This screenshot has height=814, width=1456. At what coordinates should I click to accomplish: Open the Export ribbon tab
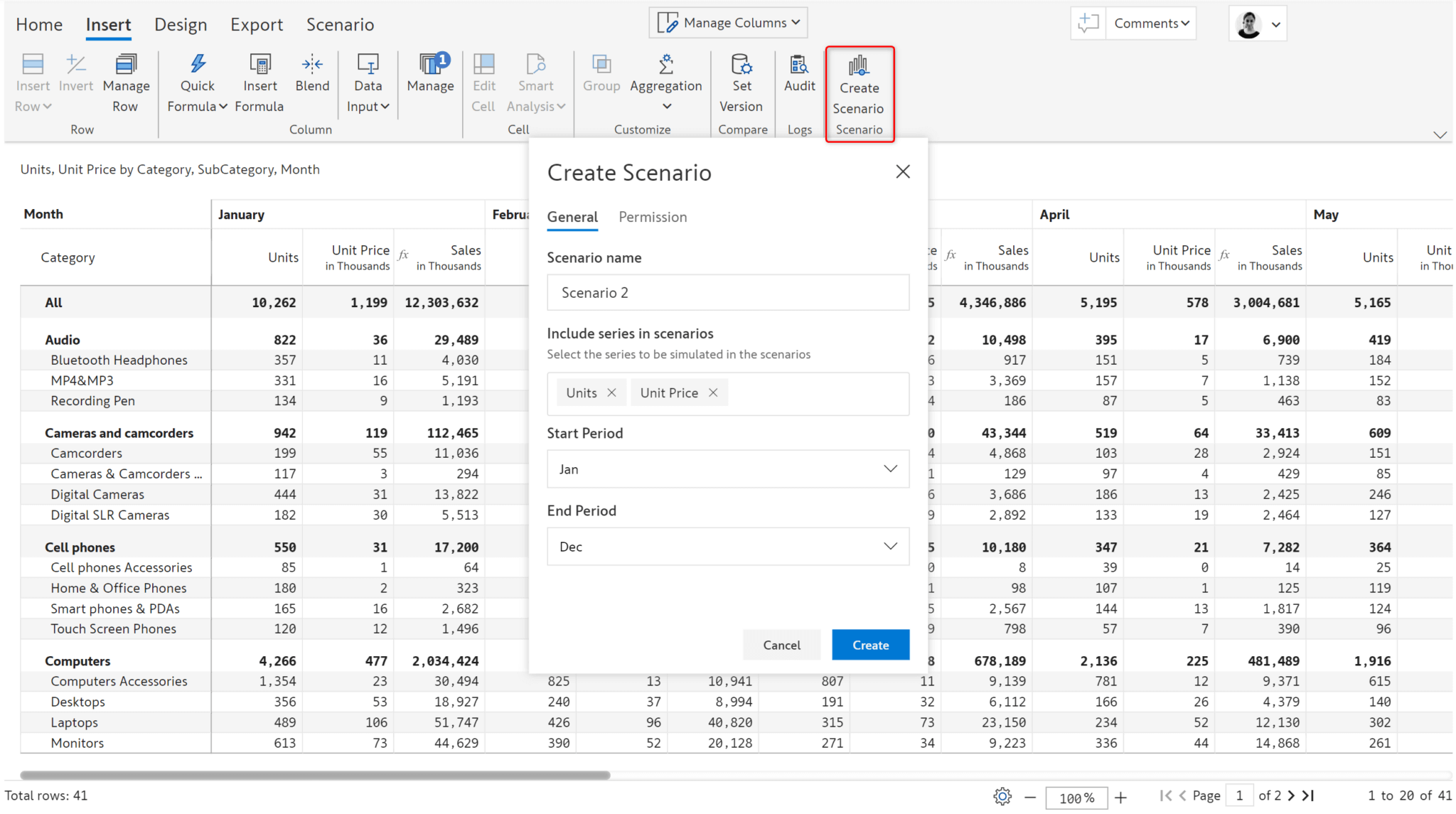click(257, 24)
